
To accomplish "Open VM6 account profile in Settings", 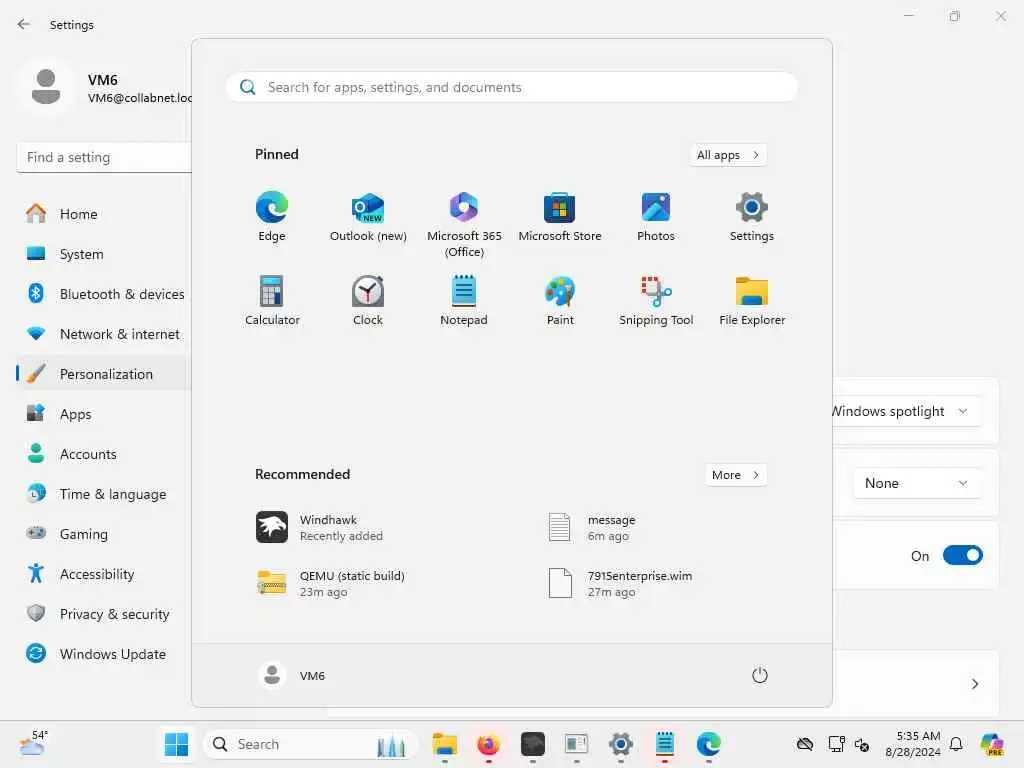I will (104, 88).
